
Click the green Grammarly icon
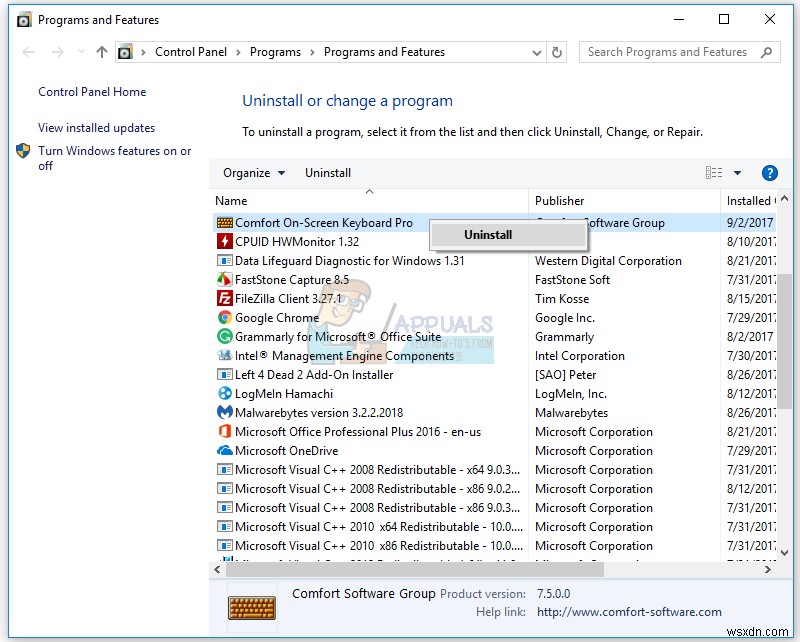(224, 336)
